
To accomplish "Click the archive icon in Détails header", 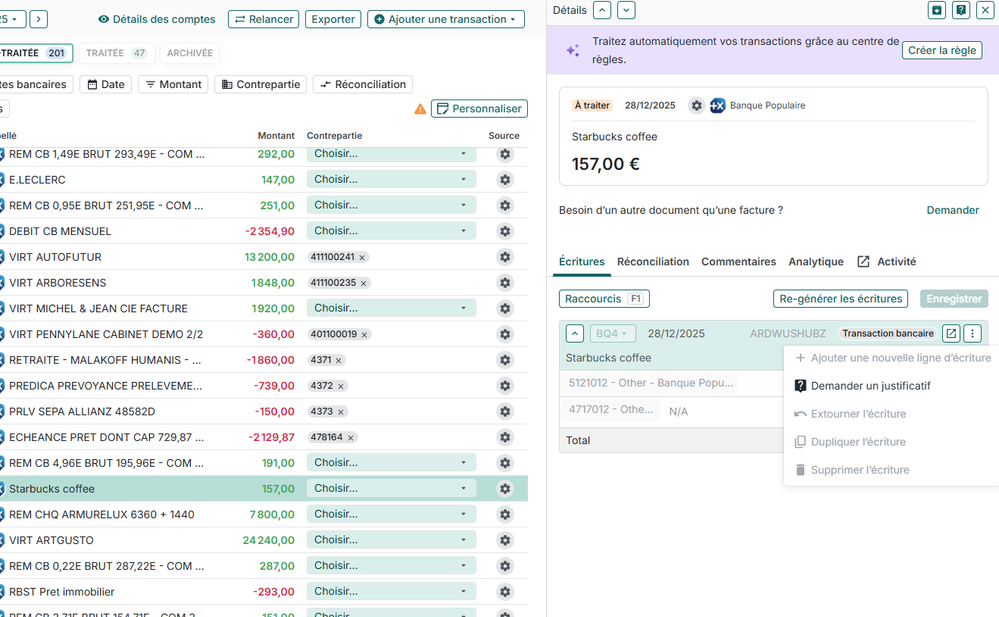I will tap(937, 10).
